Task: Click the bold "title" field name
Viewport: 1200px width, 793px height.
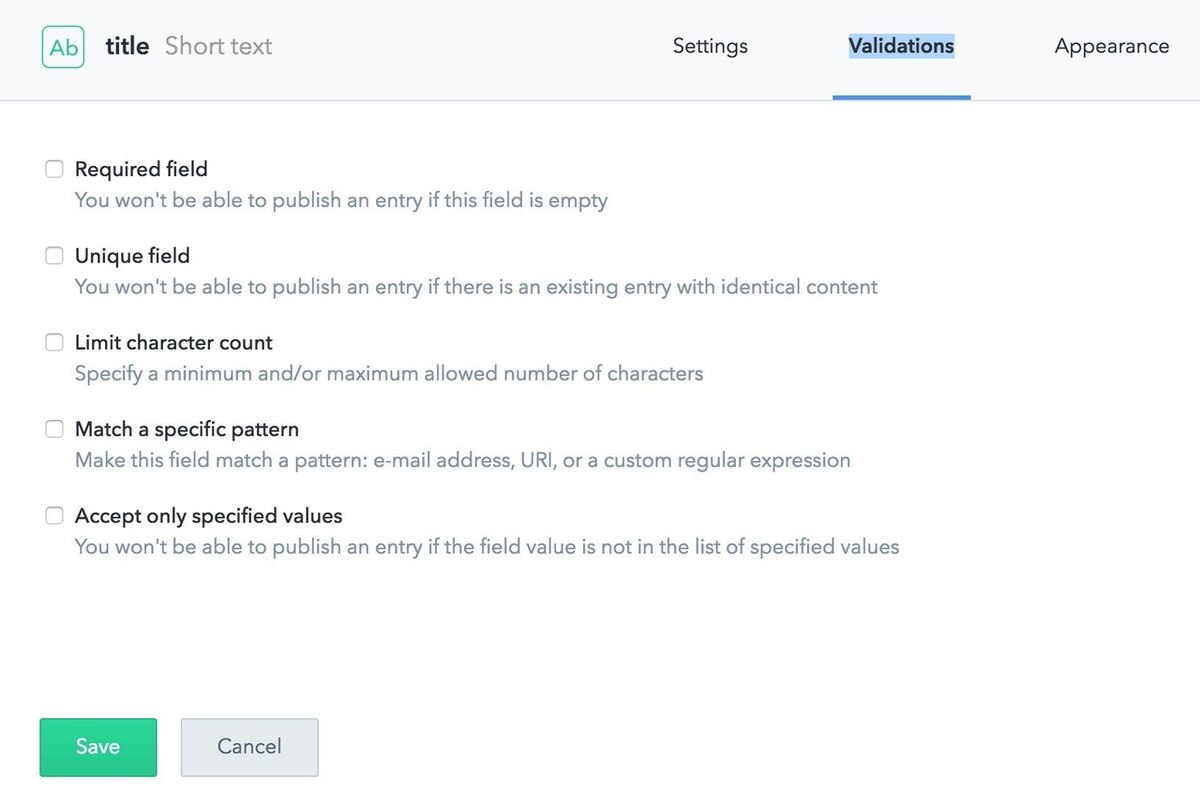Action: 127,46
